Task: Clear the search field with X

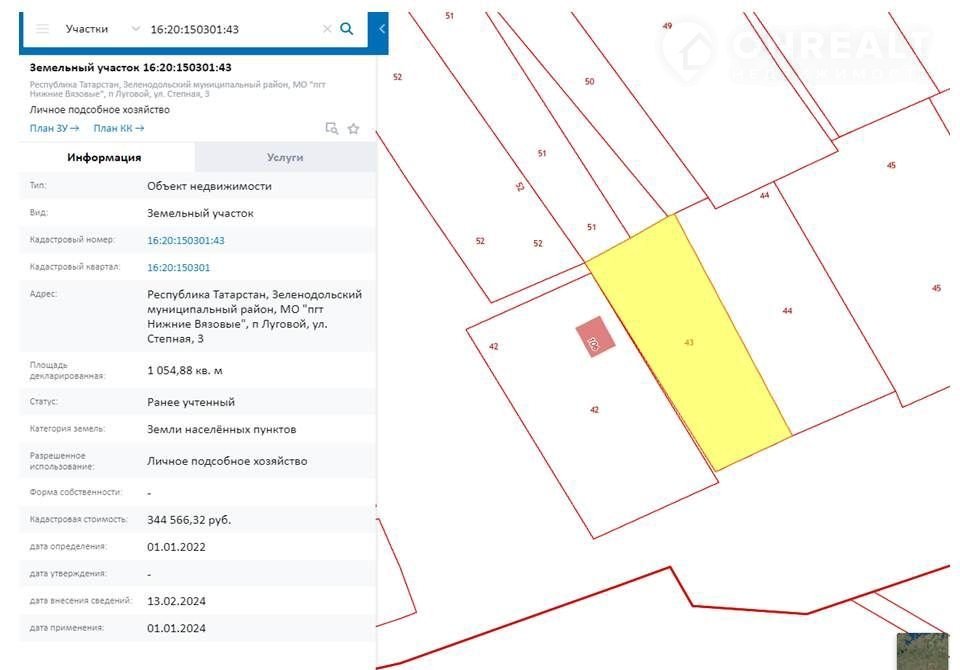Action: tap(326, 29)
